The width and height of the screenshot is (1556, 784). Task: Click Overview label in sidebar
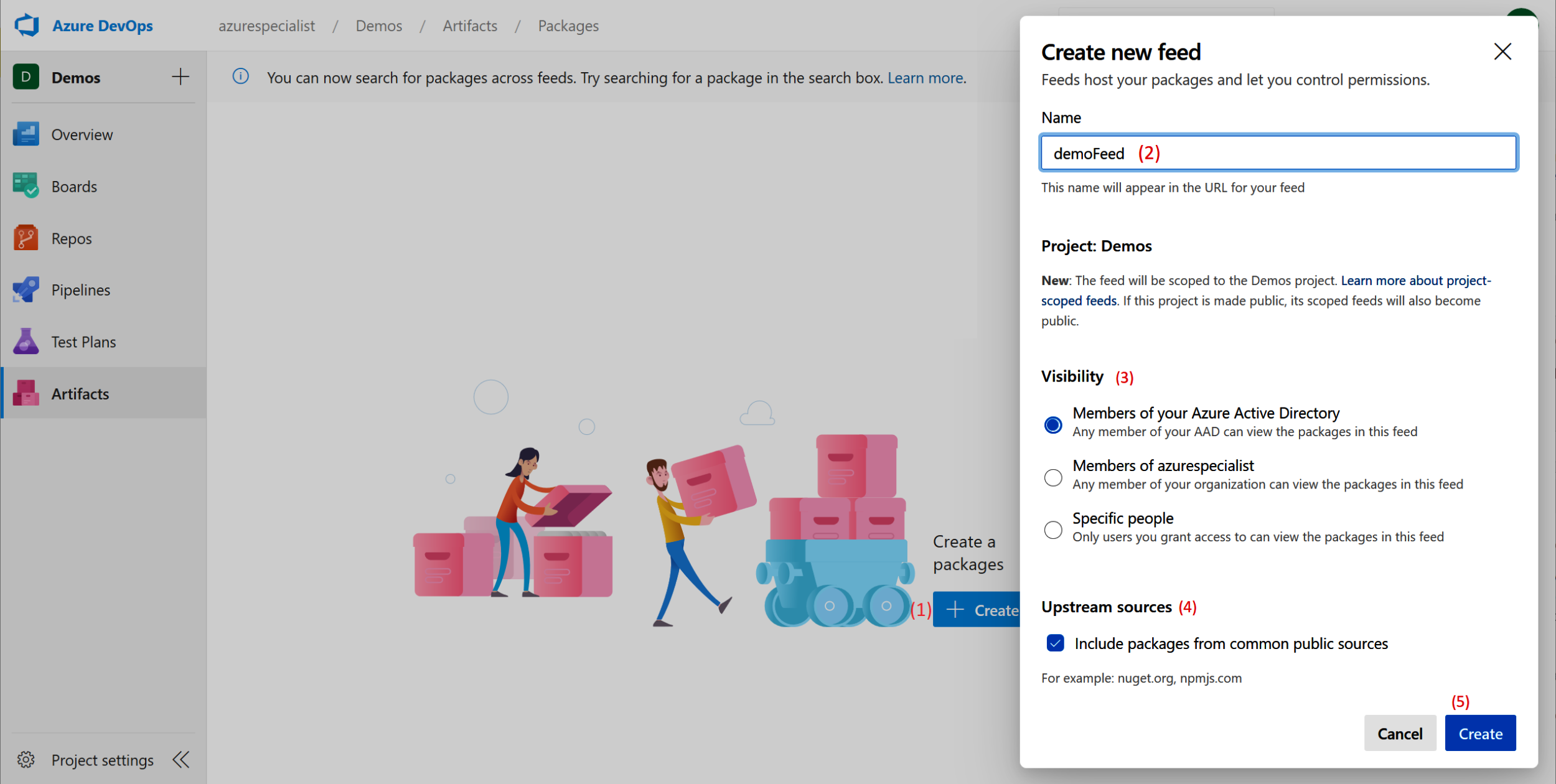click(82, 134)
